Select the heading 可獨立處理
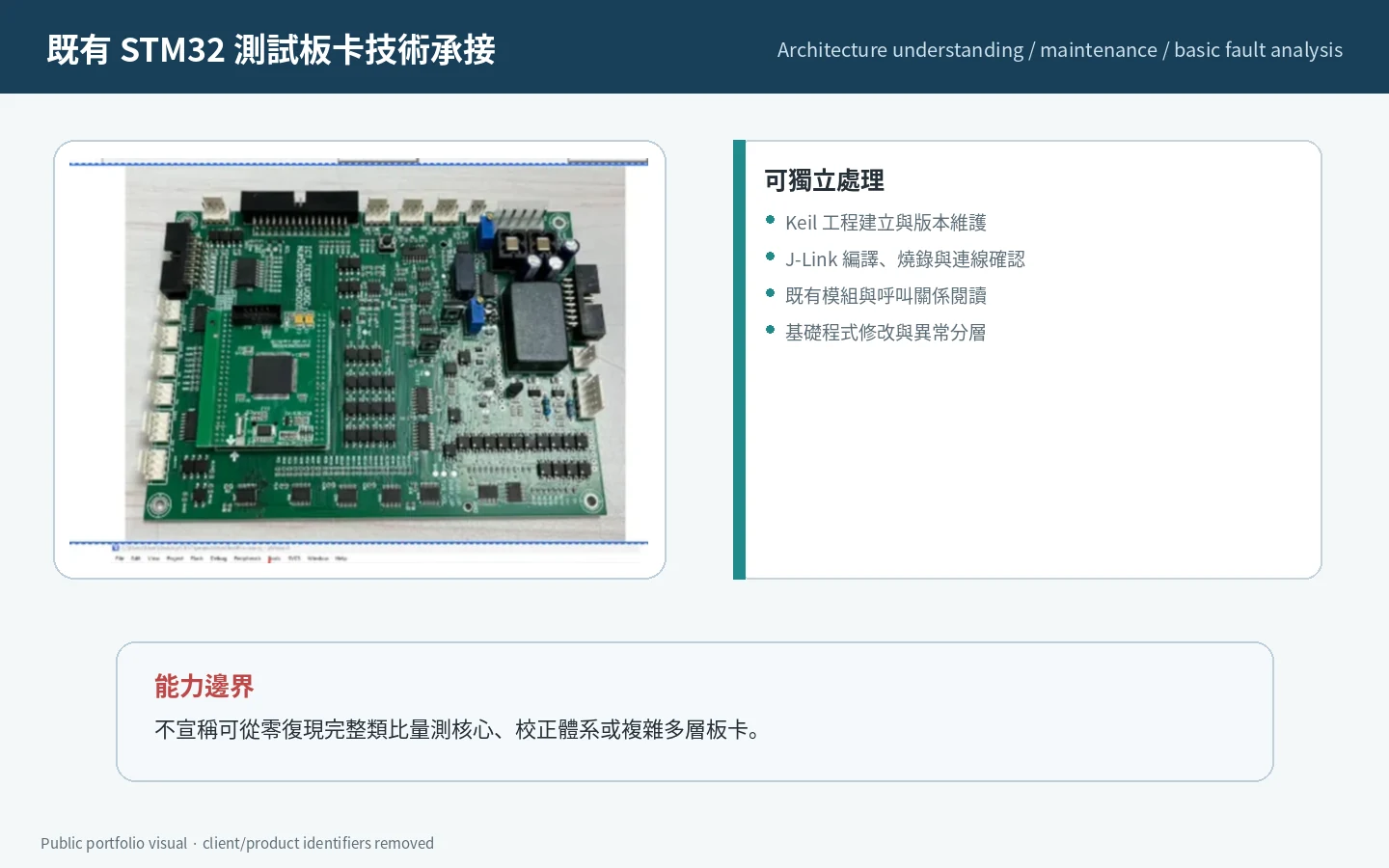This screenshot has width=1389, height=868. point(824,180)
